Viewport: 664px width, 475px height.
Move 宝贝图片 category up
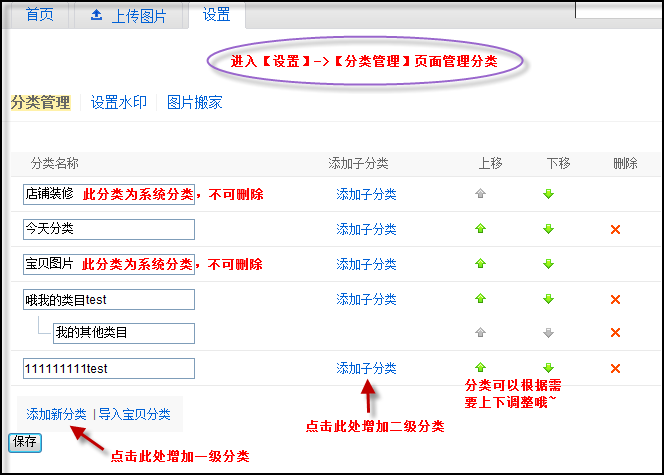click(481, 264)
